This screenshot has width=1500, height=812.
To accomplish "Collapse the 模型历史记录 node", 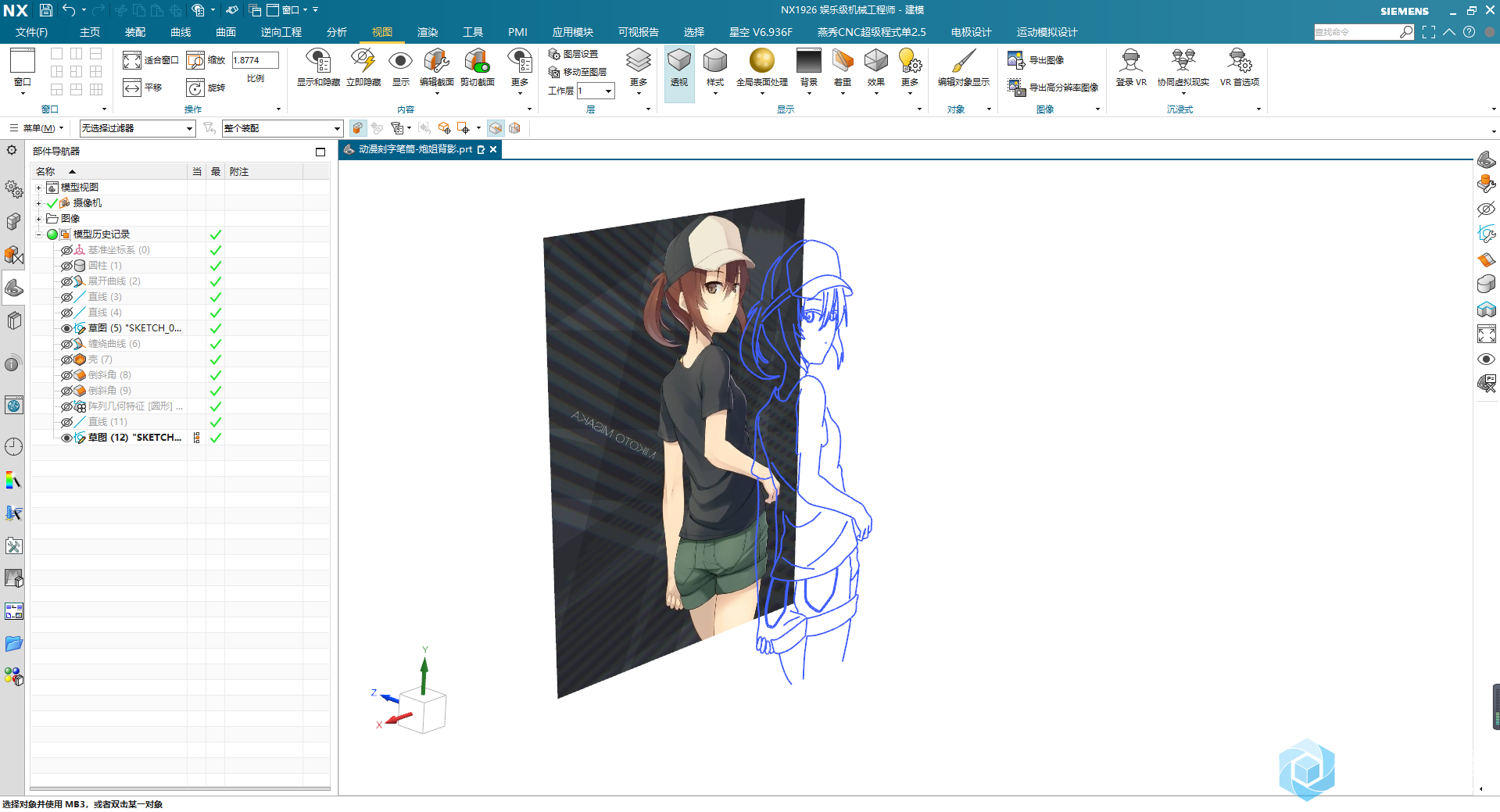I will 38,234.
